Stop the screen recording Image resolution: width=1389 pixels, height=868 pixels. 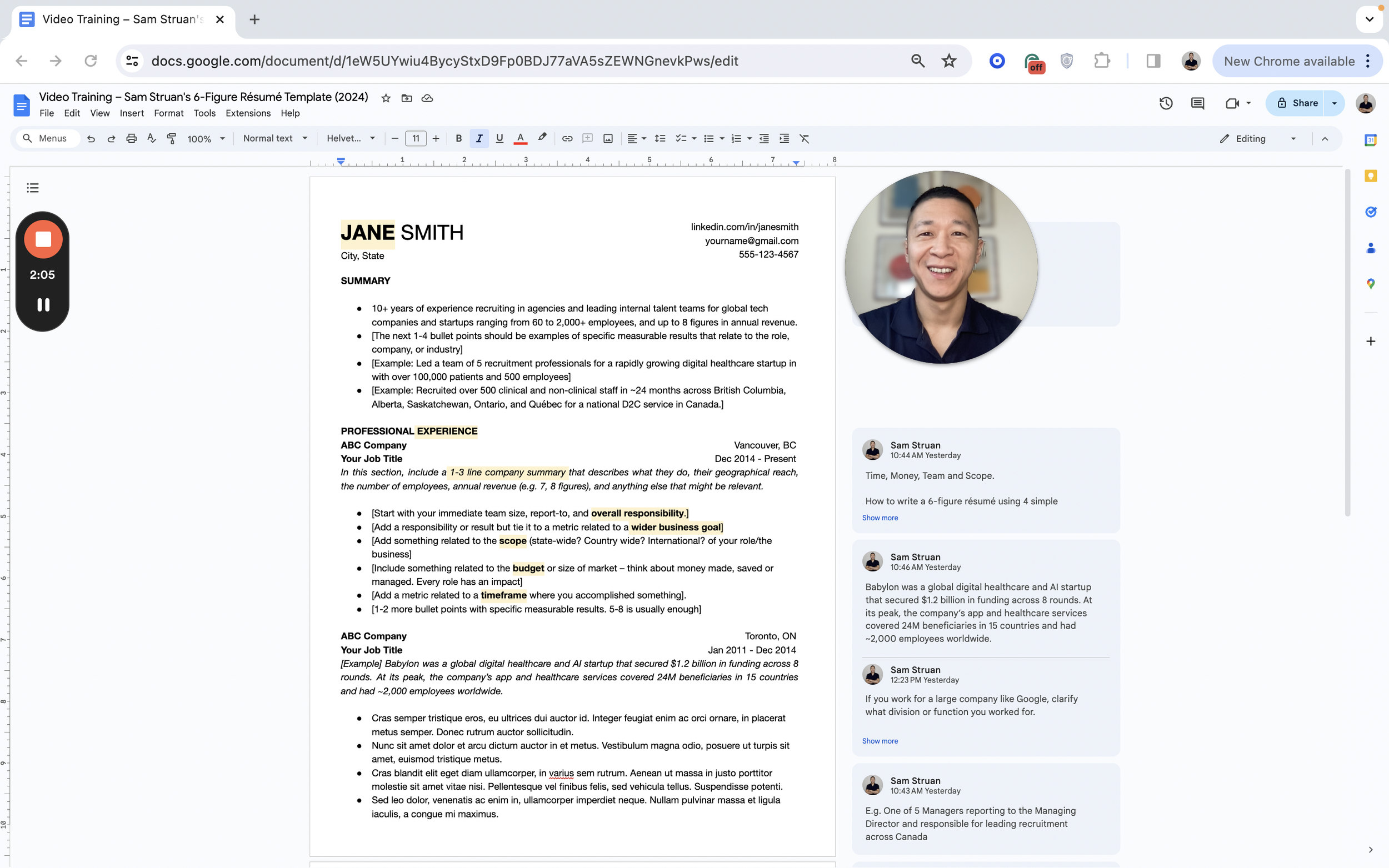pos(43,239)
